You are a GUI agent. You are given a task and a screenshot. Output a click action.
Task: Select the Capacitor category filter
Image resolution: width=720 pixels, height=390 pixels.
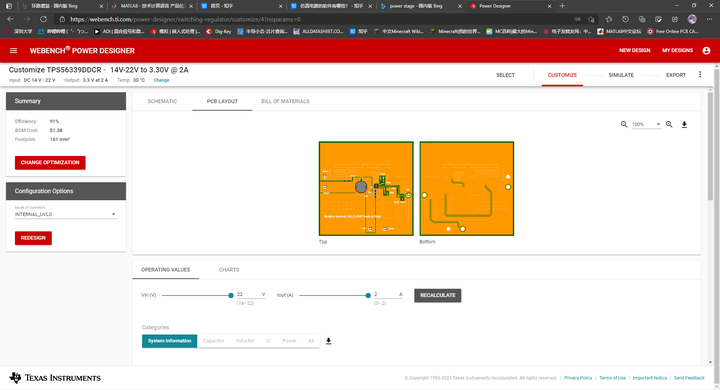coord(214,341)
